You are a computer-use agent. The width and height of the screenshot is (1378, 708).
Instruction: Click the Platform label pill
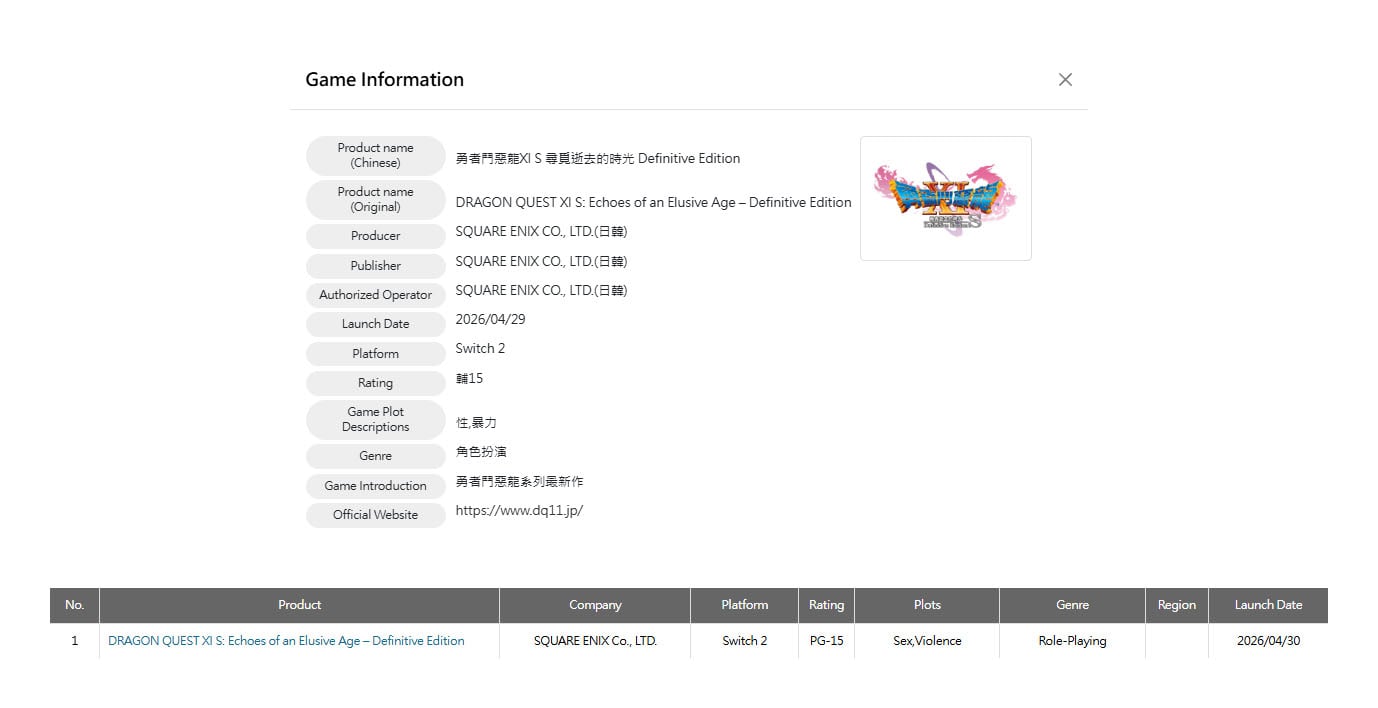pos(375,353)
